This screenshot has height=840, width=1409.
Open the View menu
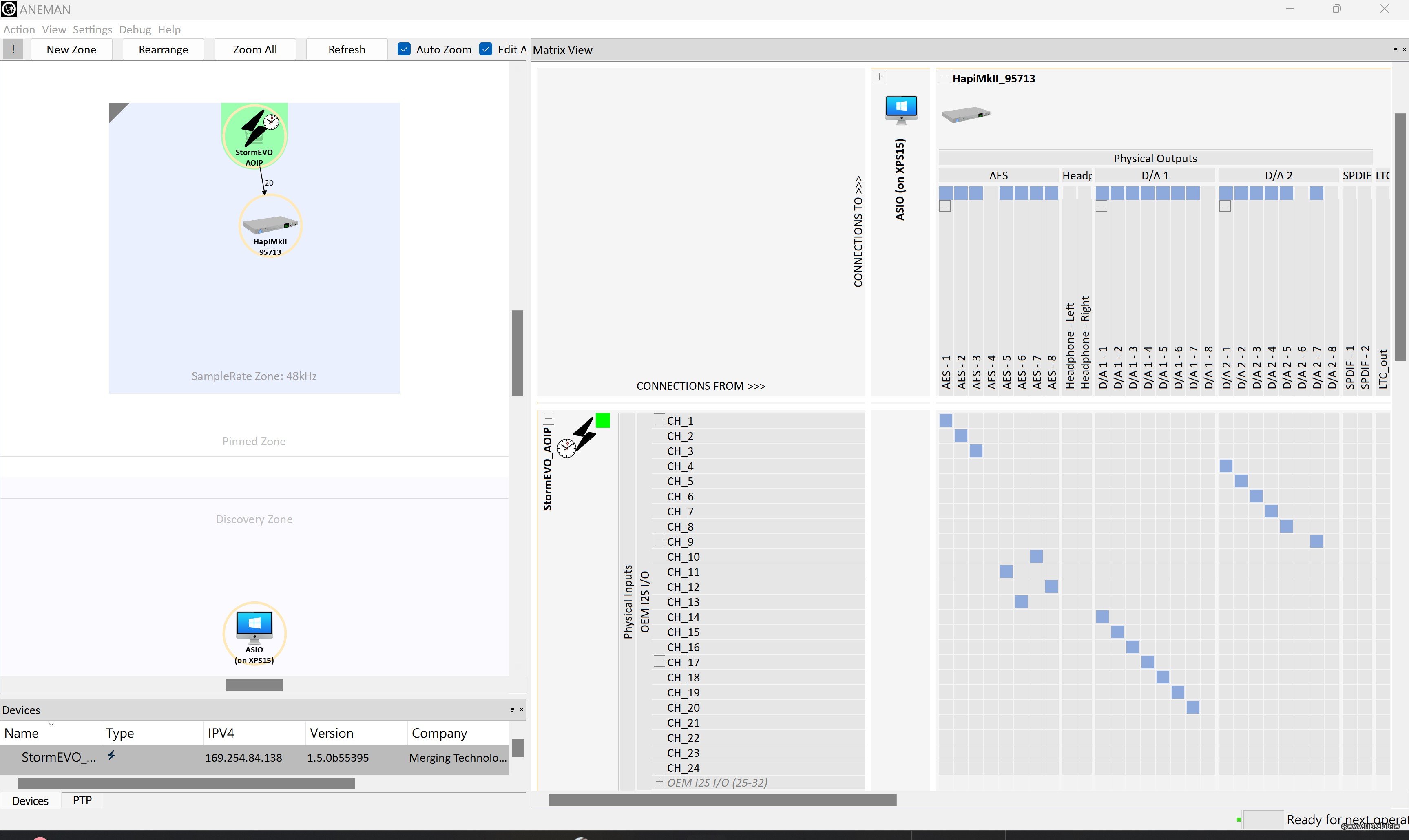pyautogui.click(x=54, y=29)
